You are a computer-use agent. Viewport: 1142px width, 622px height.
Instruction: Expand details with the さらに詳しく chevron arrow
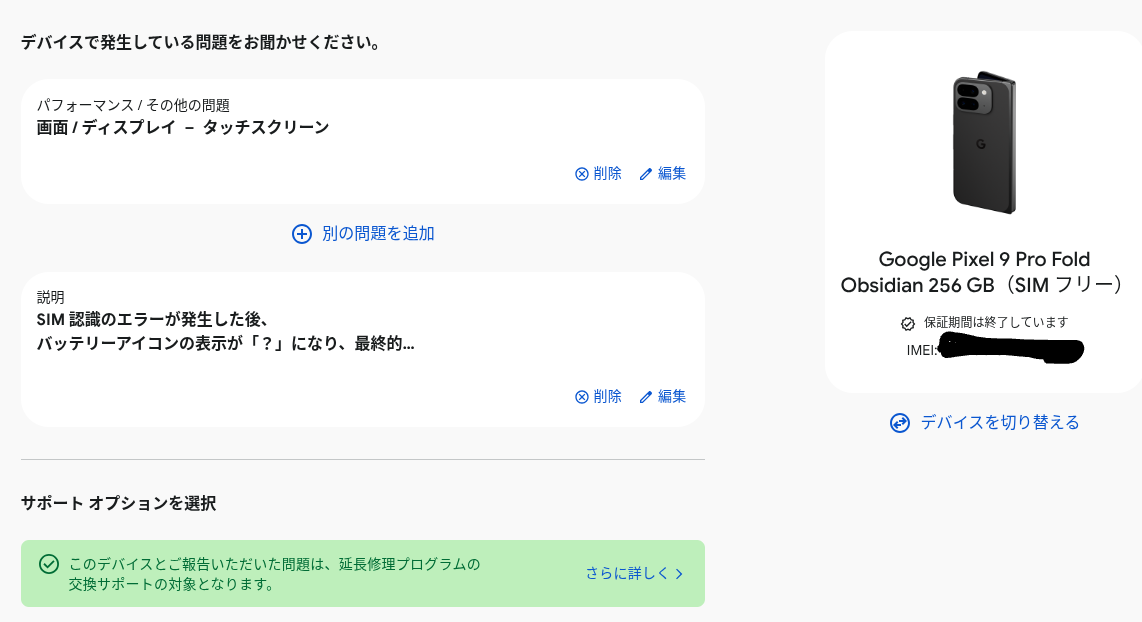click(x=679, y=574)
